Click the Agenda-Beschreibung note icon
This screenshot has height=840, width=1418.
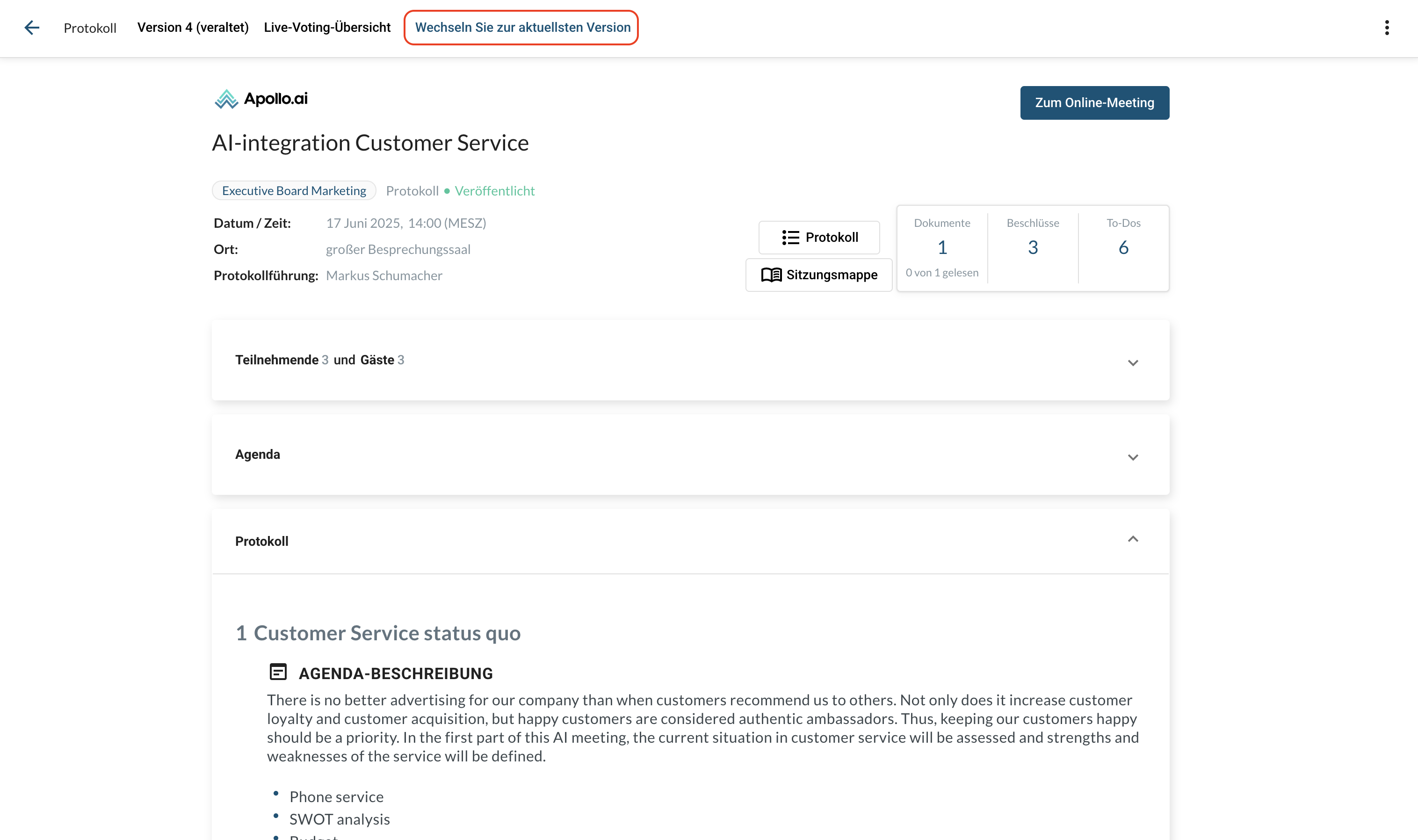[278, 672]
